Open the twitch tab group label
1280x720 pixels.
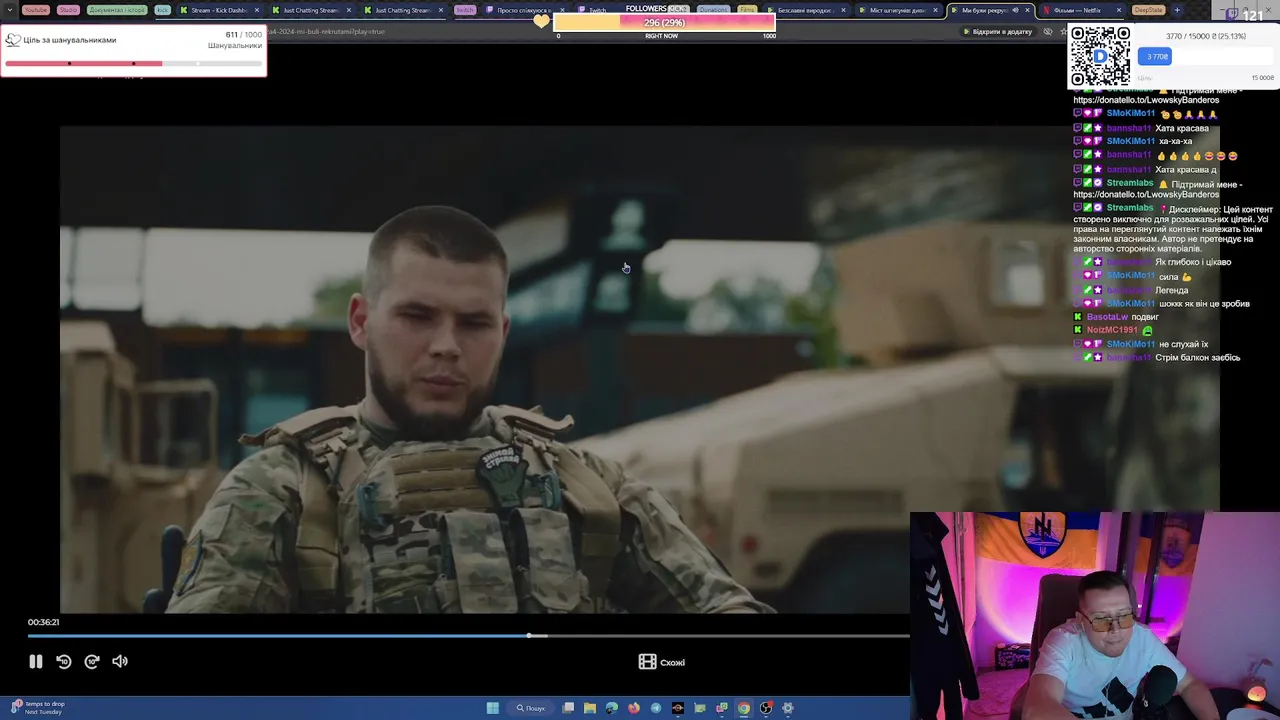pyautogui.click(x=465, y=10)
